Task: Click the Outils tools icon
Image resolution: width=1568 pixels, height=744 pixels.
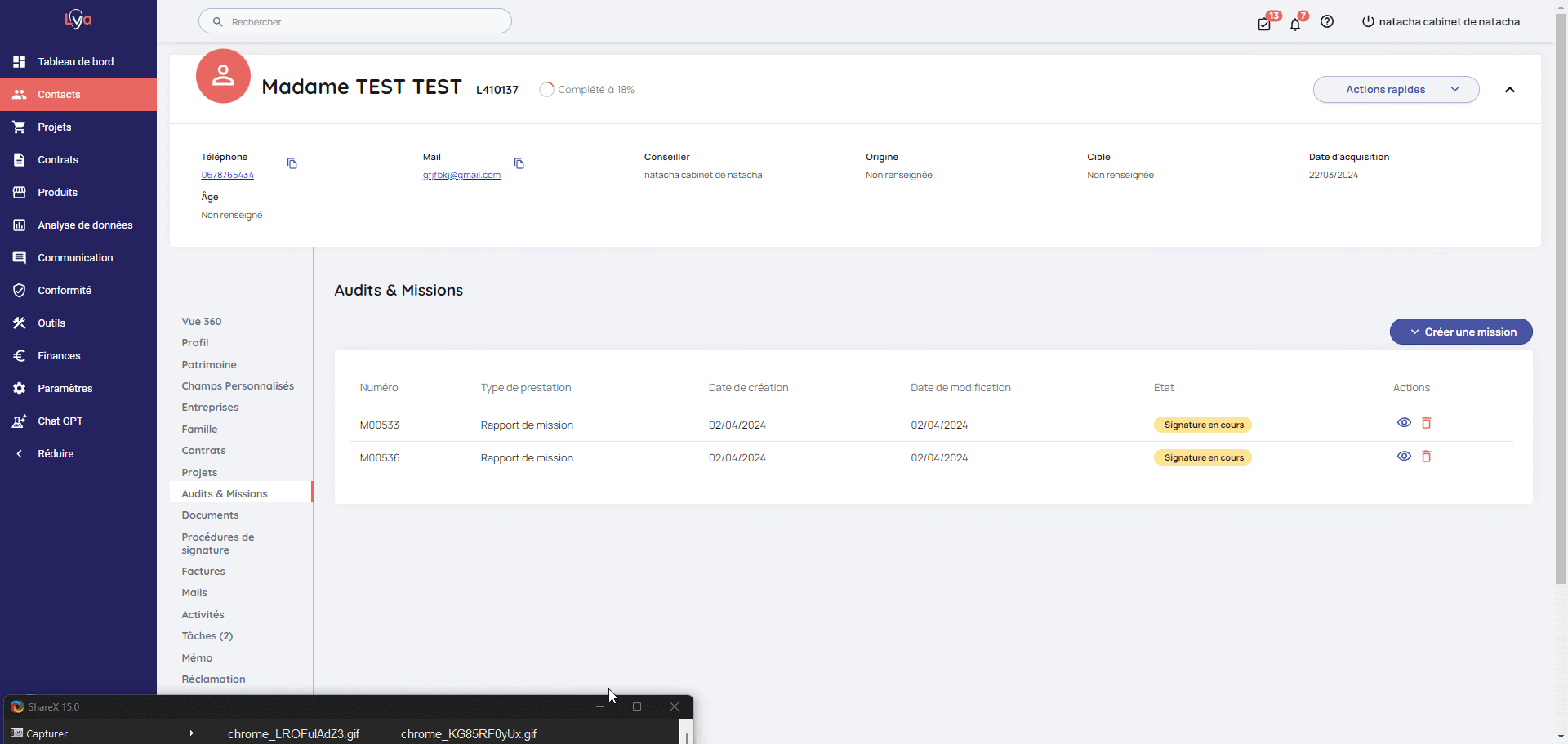Action: click(20, 323)
